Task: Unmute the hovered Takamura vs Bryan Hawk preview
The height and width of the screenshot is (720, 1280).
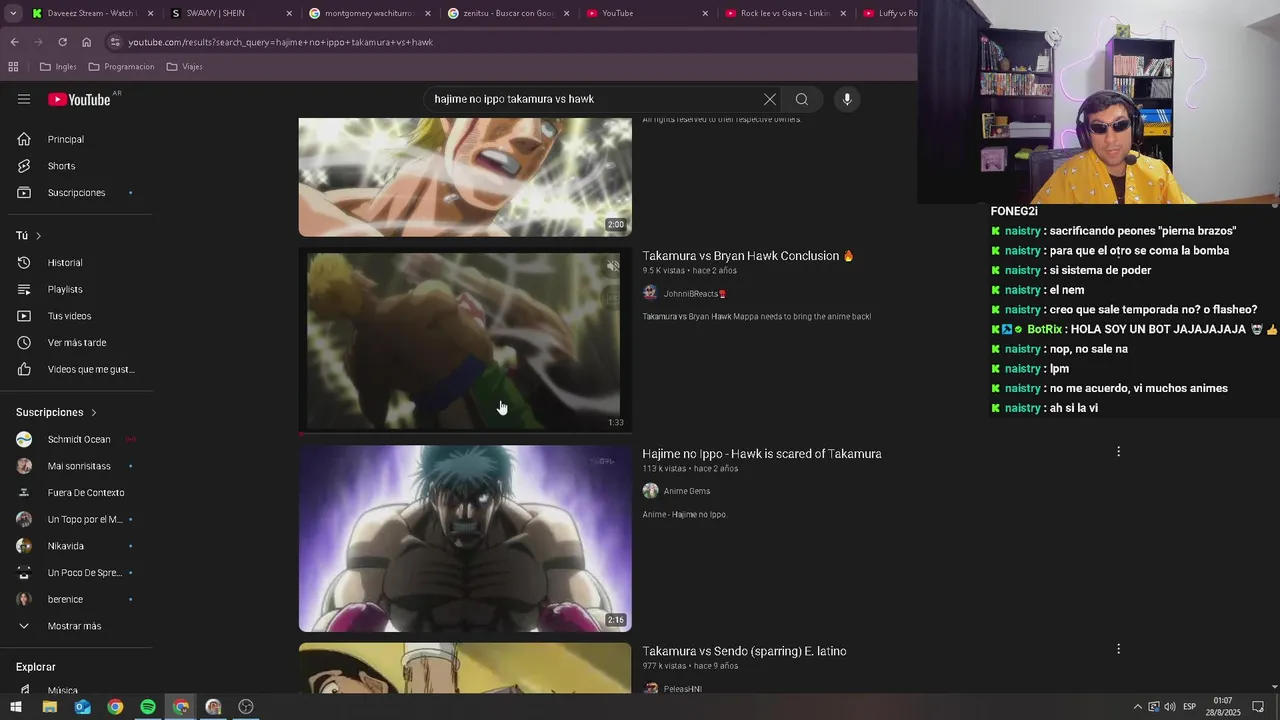Action: pos(613,266)
